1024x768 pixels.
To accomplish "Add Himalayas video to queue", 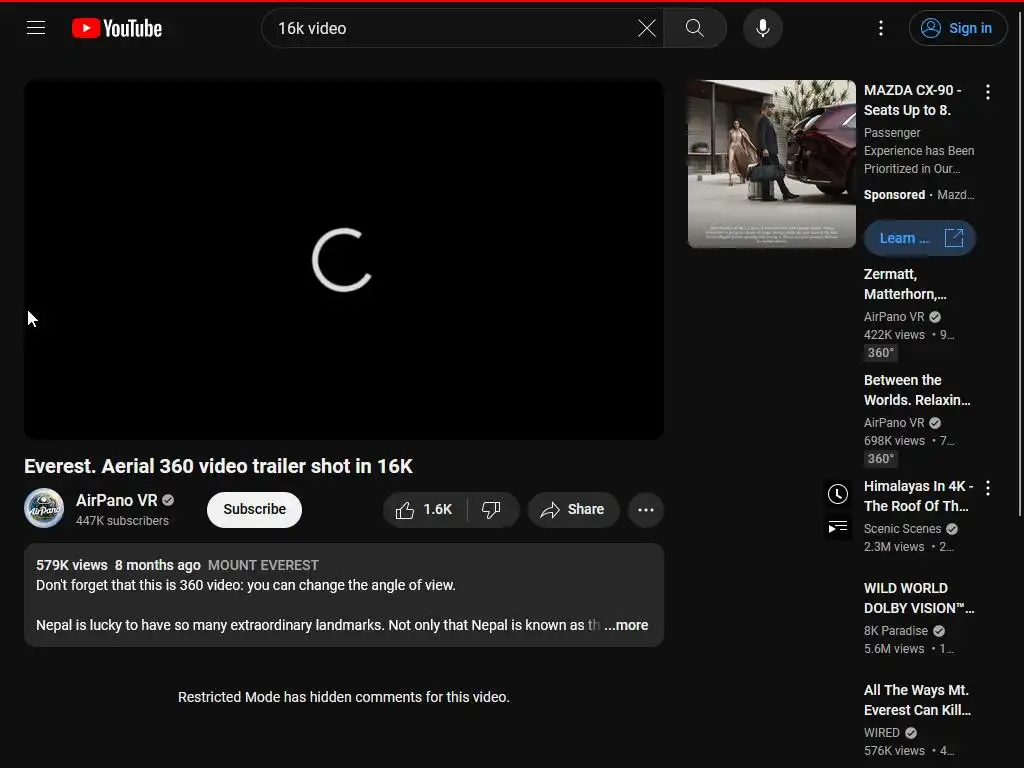I will pos(838,526).
